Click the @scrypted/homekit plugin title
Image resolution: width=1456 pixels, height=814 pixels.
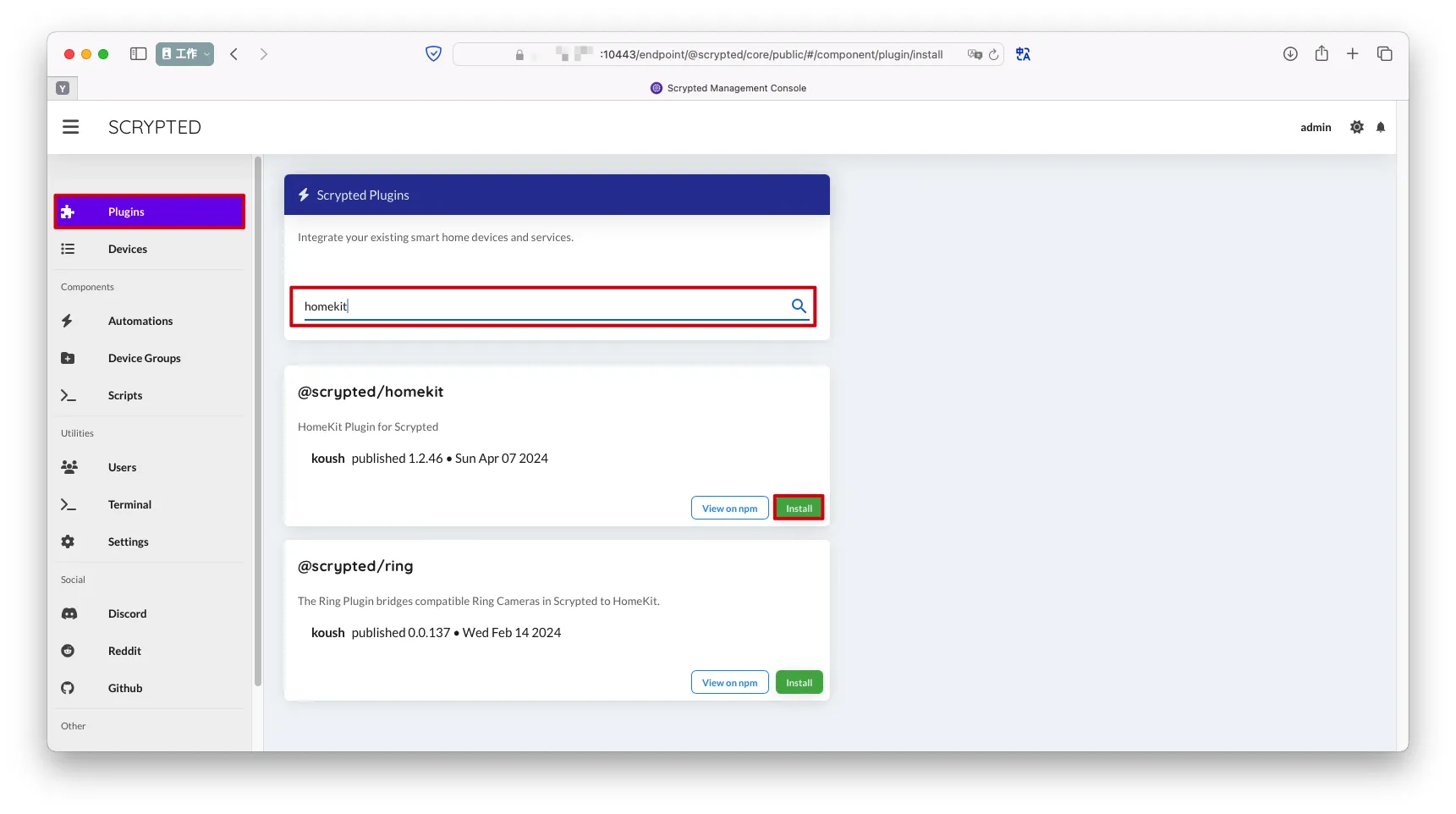pyautogui.click(x=371, y=392)
